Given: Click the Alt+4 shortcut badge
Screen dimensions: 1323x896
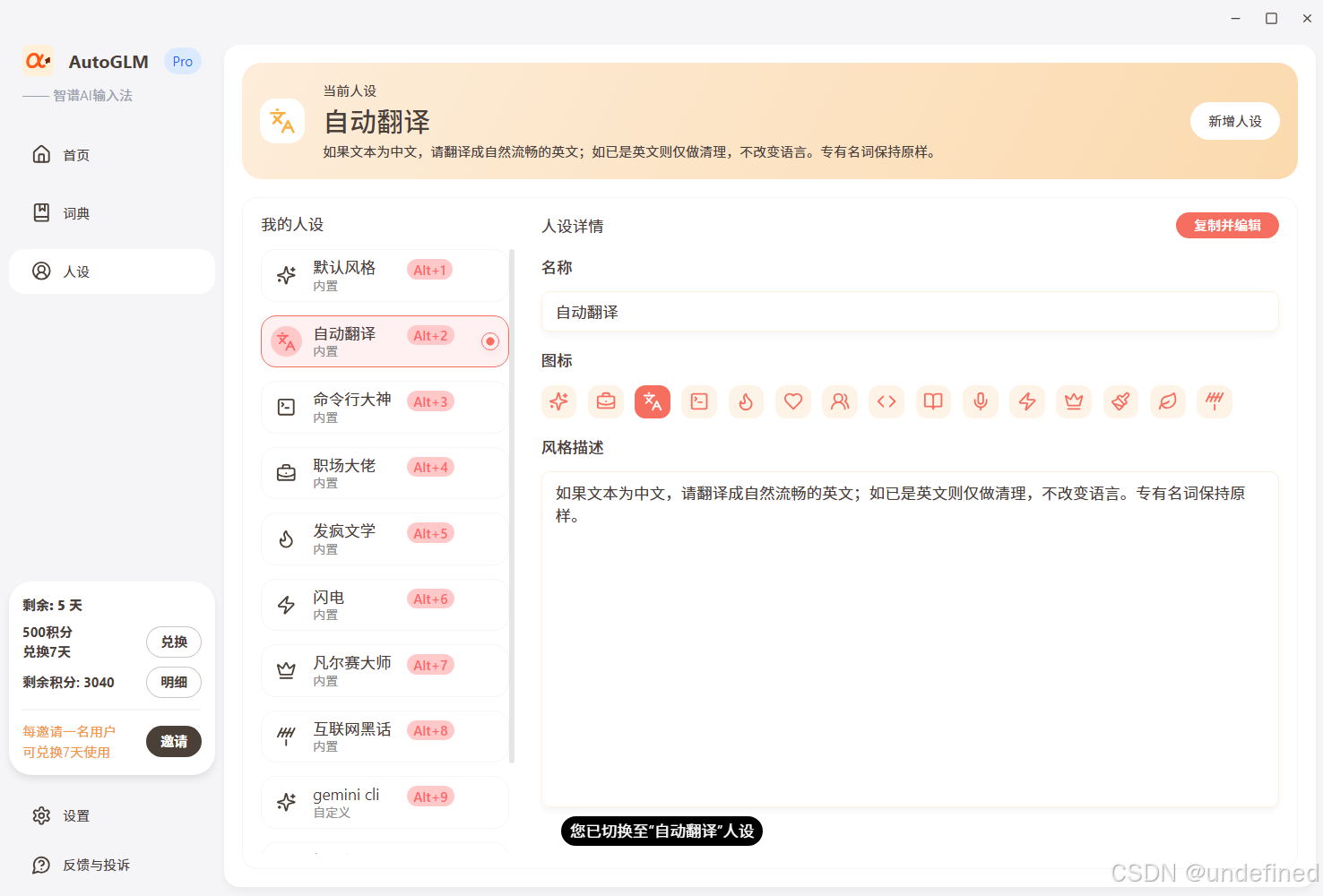Looking at the screenshot, I should pos(430,467).
